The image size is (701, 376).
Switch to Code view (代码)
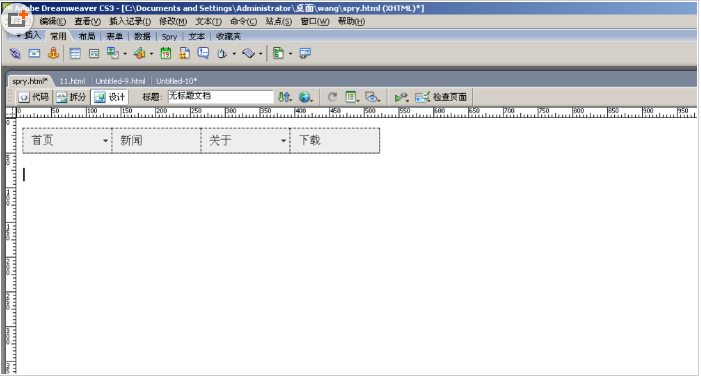point(34,97)
